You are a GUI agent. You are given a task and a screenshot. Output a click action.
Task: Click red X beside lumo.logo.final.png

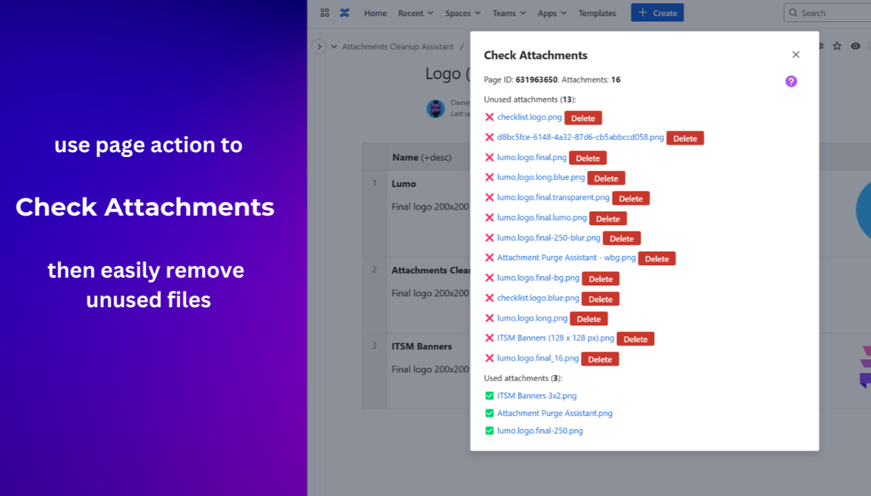click(x=489, y=158)
